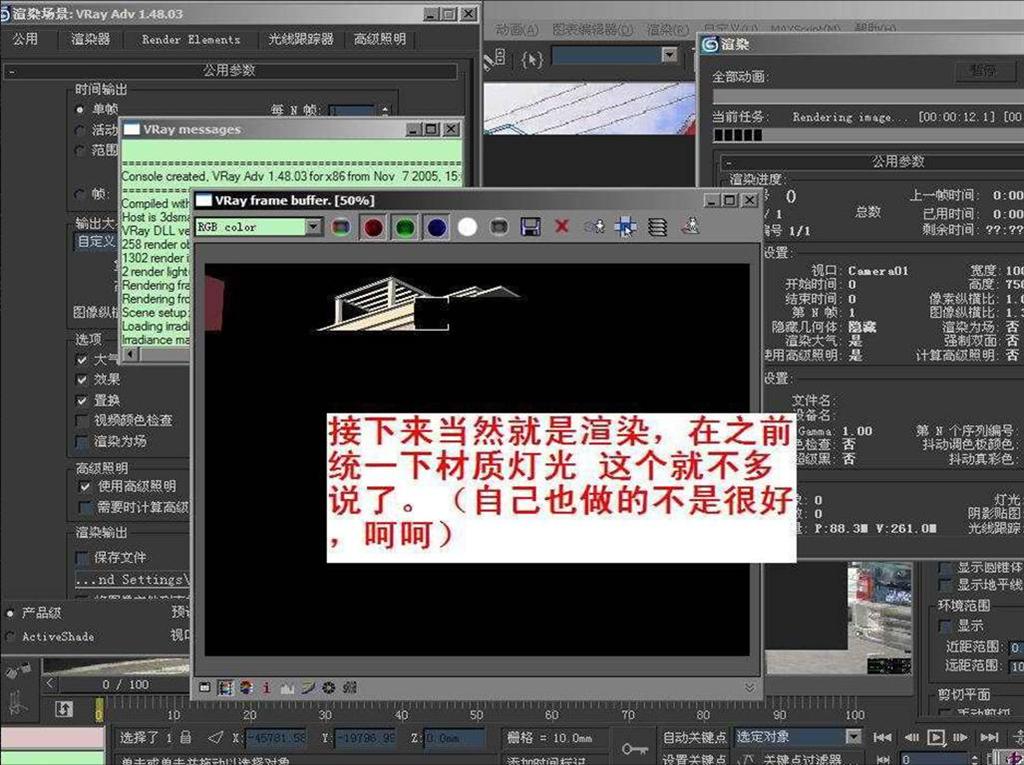Select the ActiveShade radio button
This screenshot has height=765, width=1024.
(x=10, y=636)
